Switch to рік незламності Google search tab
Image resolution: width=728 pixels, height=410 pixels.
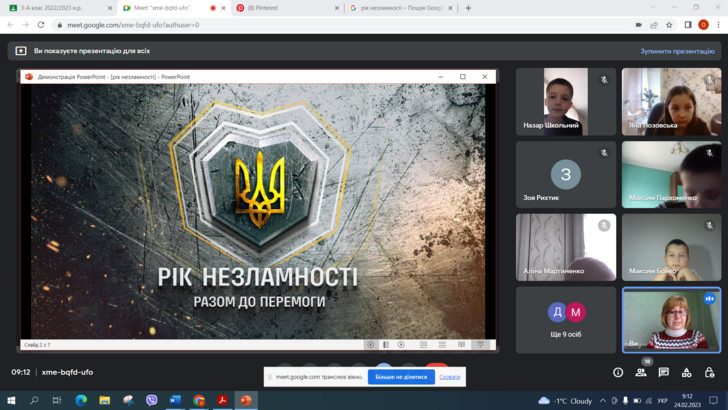point(401,8)
